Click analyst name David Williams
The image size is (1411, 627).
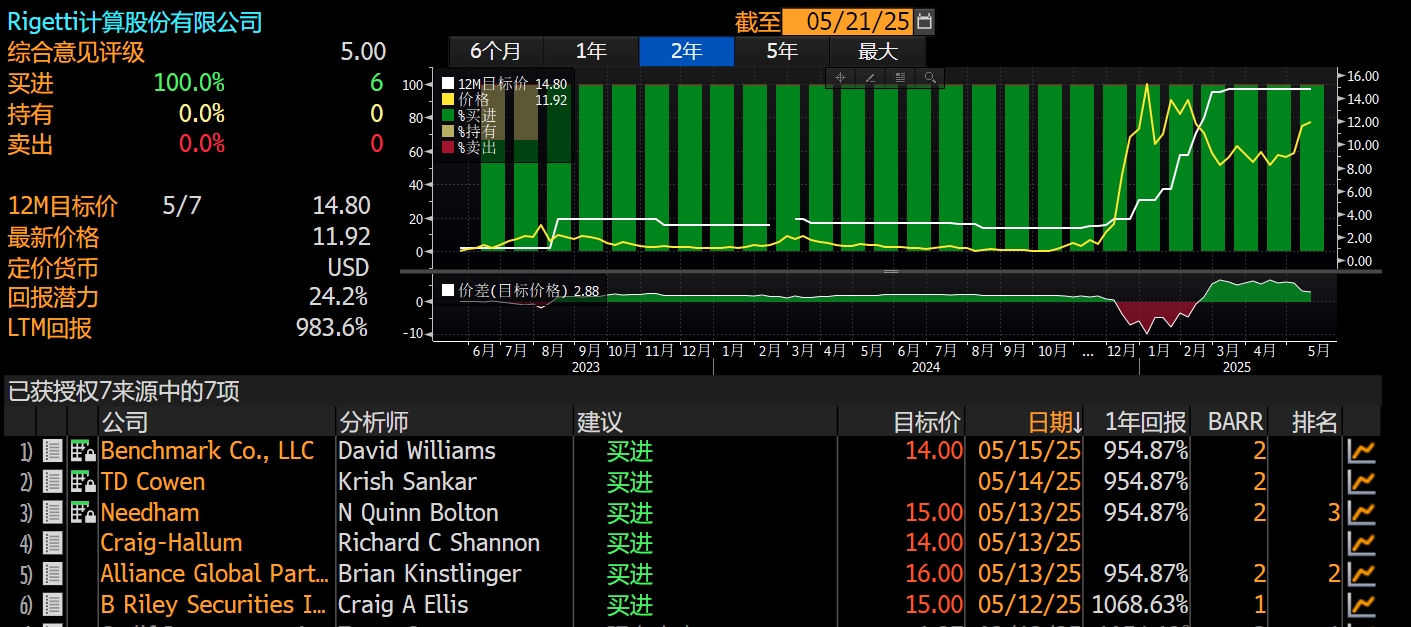click(417, 451)
